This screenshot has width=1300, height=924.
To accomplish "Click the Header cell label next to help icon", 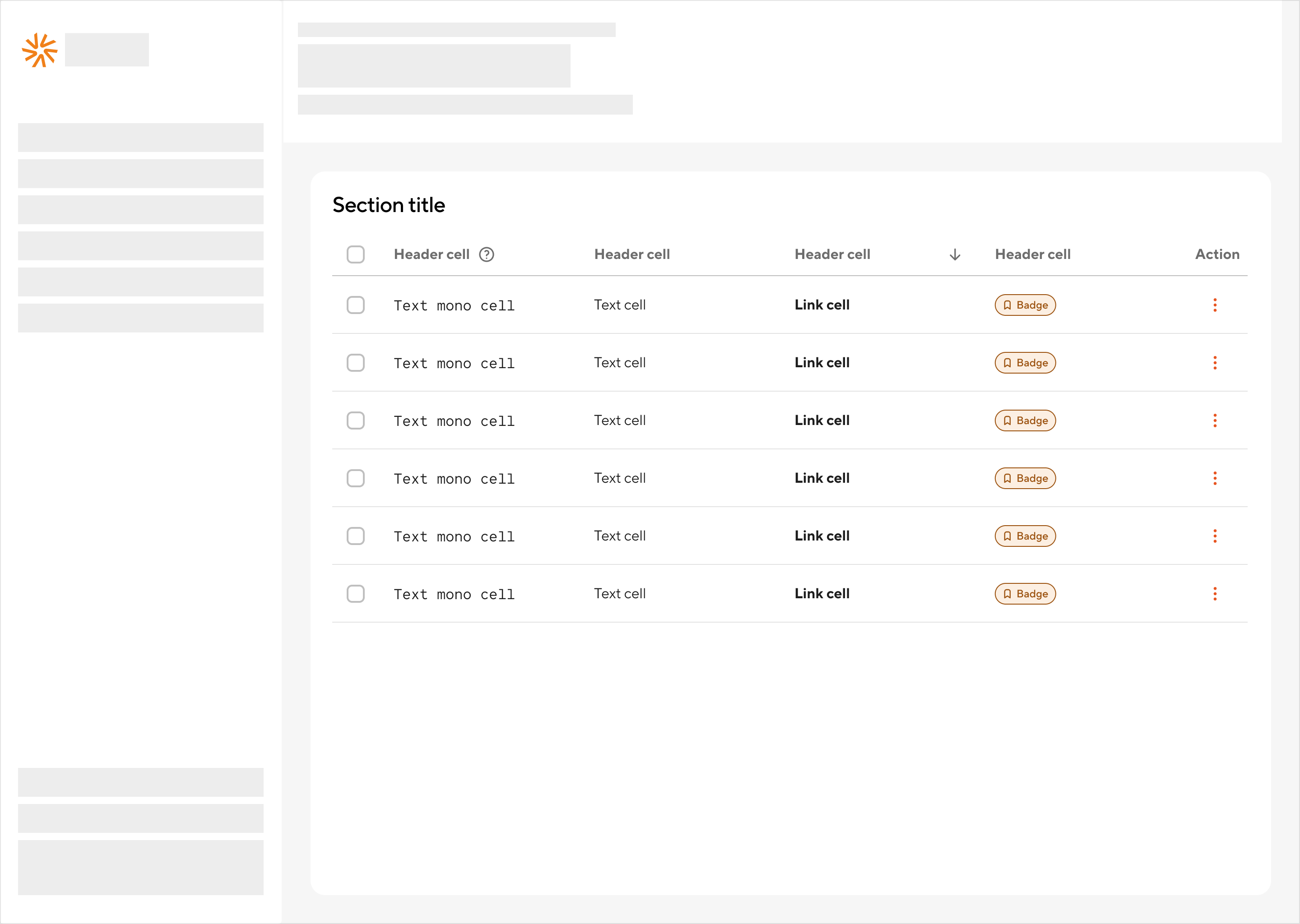I will click(432, 254).
